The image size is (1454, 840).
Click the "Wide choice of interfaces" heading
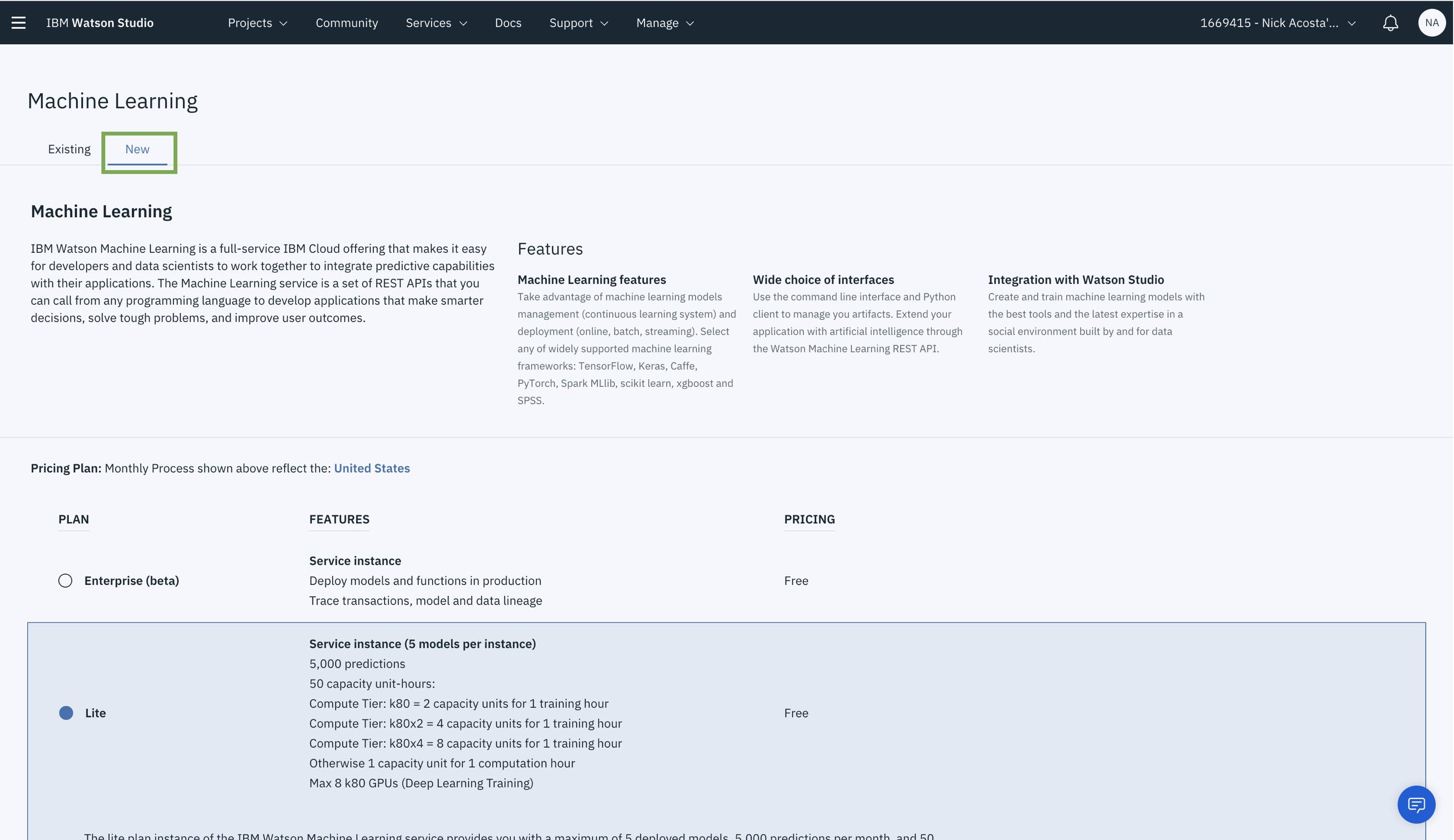tap(823, 280)
